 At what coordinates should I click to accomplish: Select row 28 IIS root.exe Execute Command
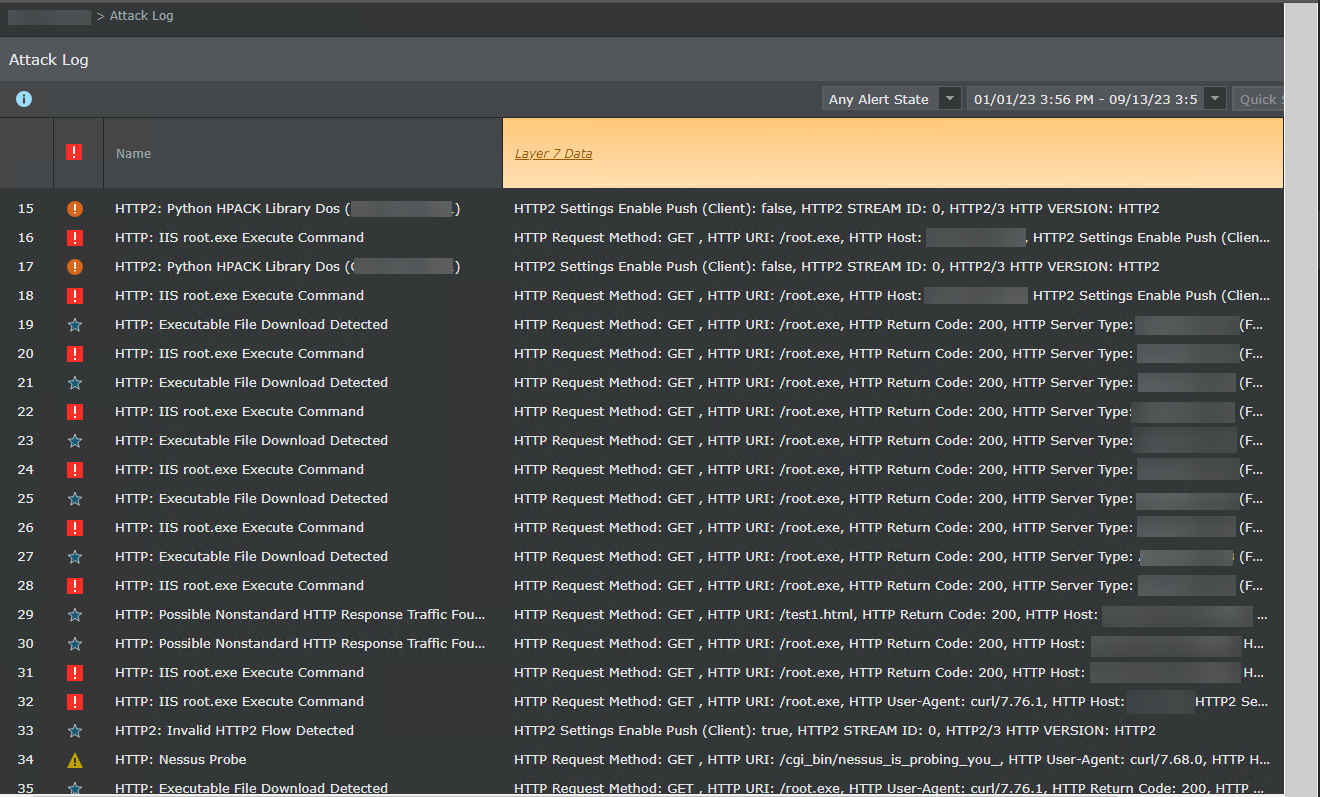(239, 586)
